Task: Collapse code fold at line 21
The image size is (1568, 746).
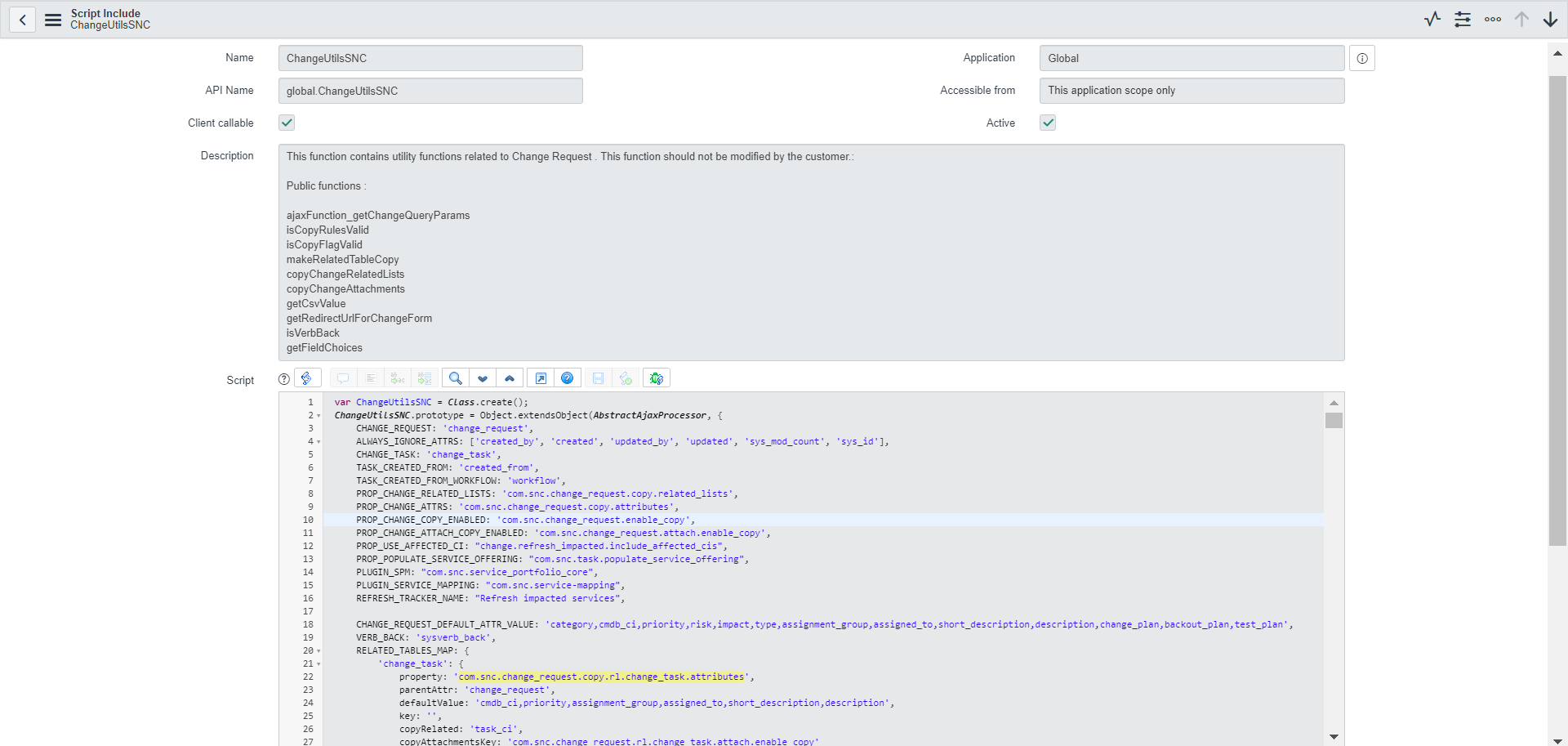Action: pyautogui.click(x=318, y=664)
